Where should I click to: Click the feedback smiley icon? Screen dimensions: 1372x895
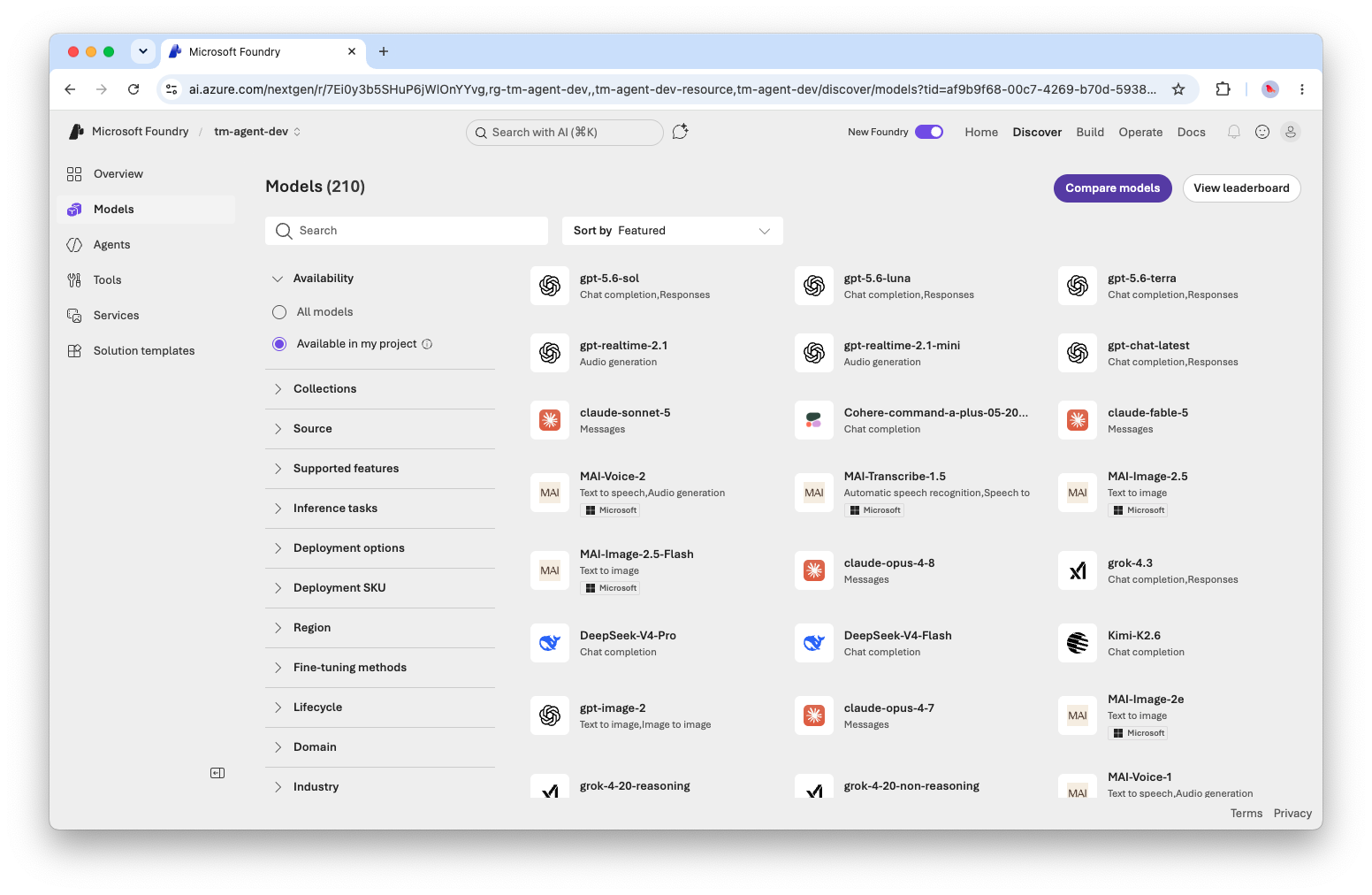(x=1262, y=132)
